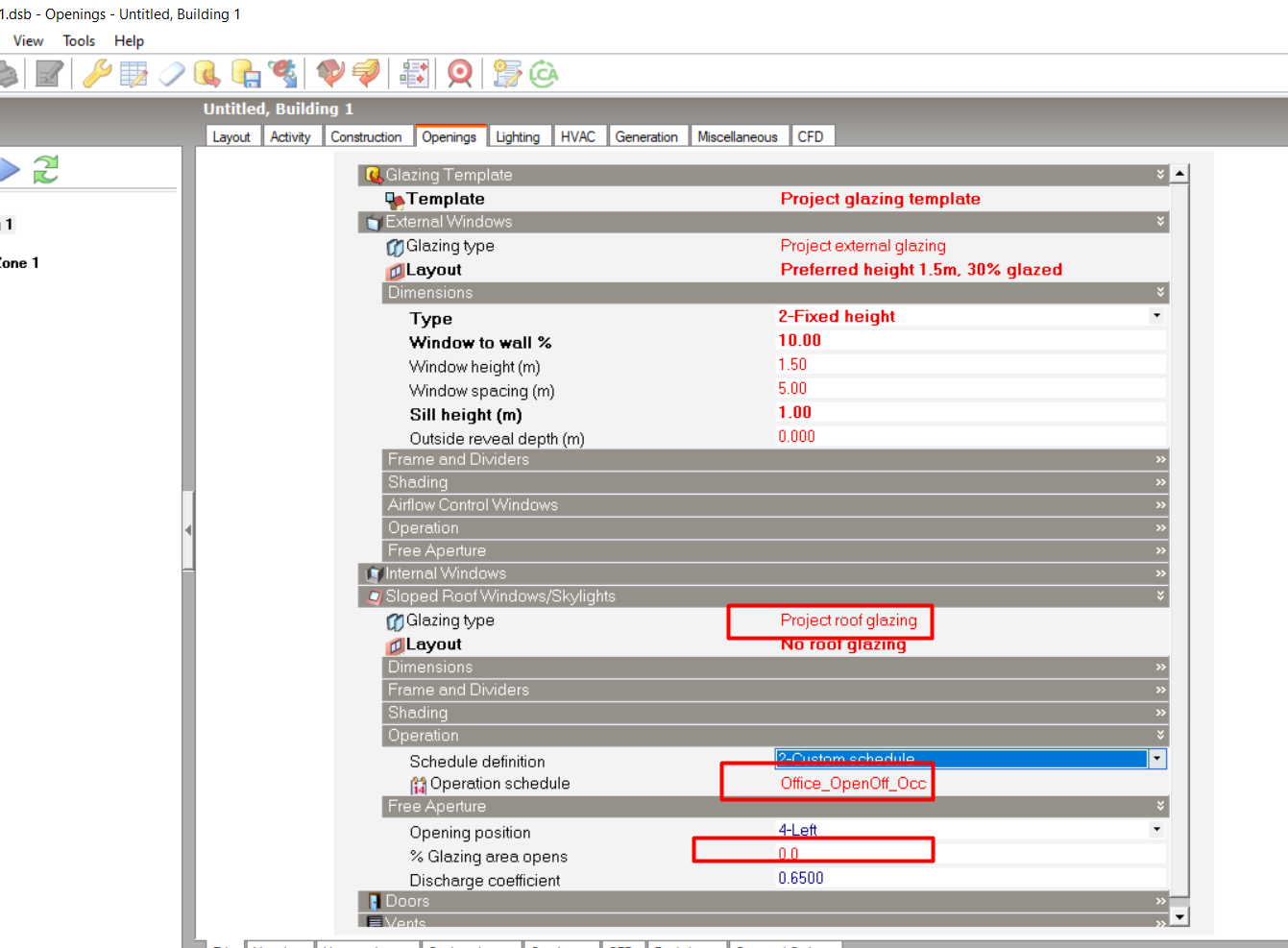Switch to the HVAC tab
This screenshot has width=1288, height=948.
(578, 136)
